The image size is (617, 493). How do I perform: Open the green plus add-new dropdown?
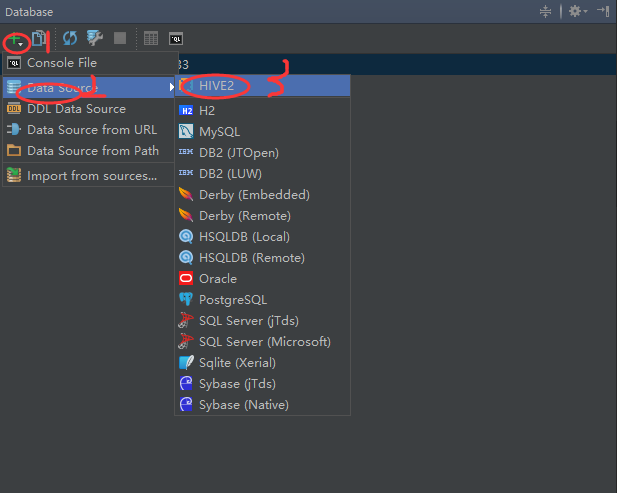click(16, 39)
